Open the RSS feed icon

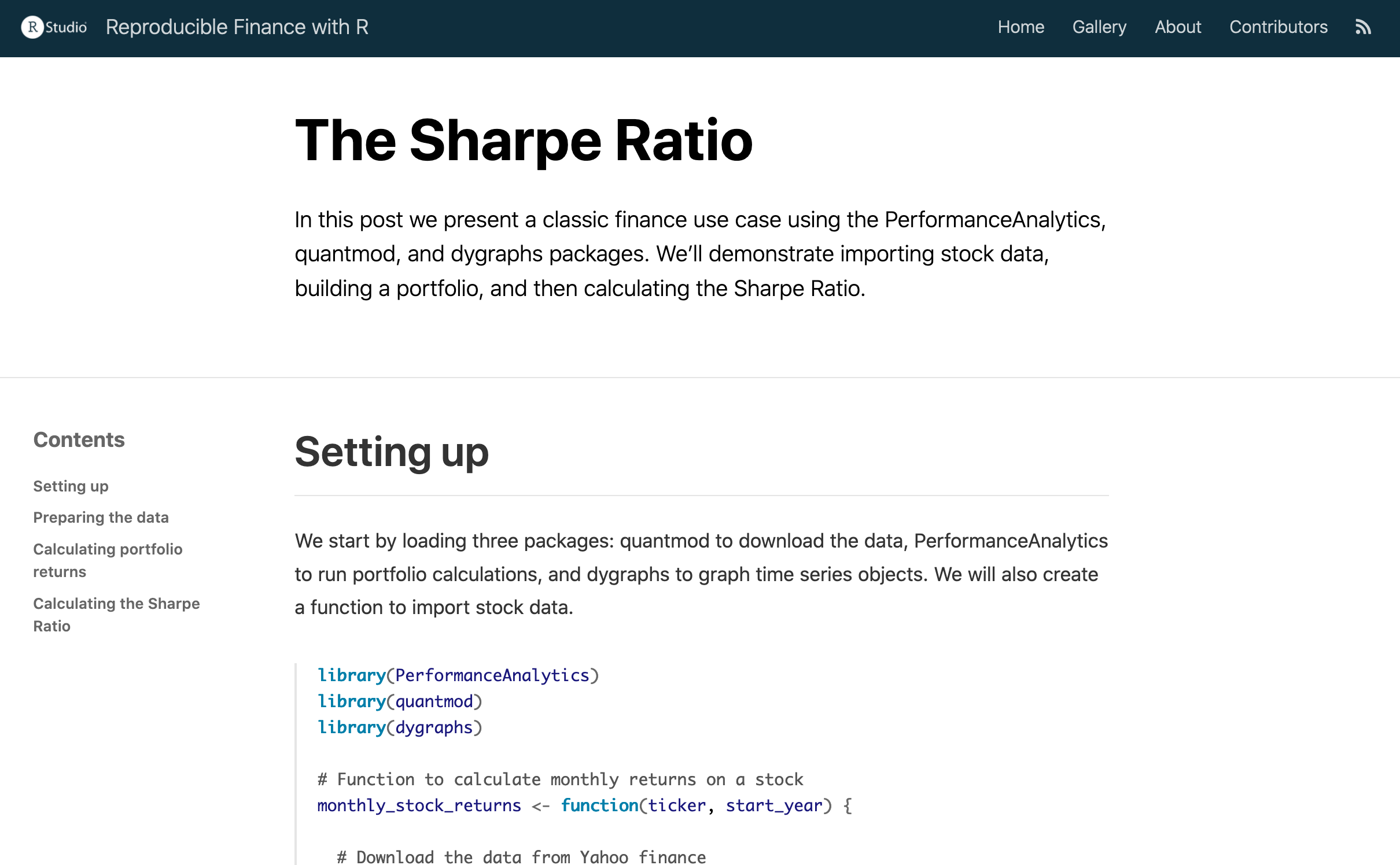[1363, 27]
